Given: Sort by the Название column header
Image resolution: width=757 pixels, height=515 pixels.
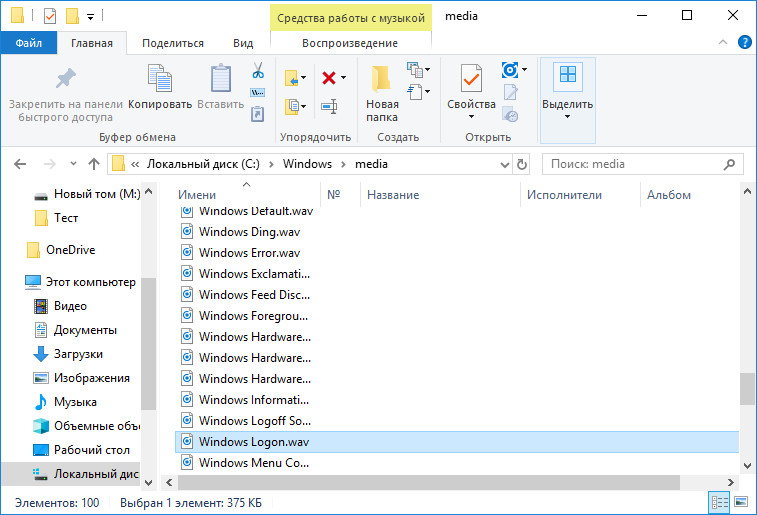Looking at the screenshot, I should pos(440,195).
